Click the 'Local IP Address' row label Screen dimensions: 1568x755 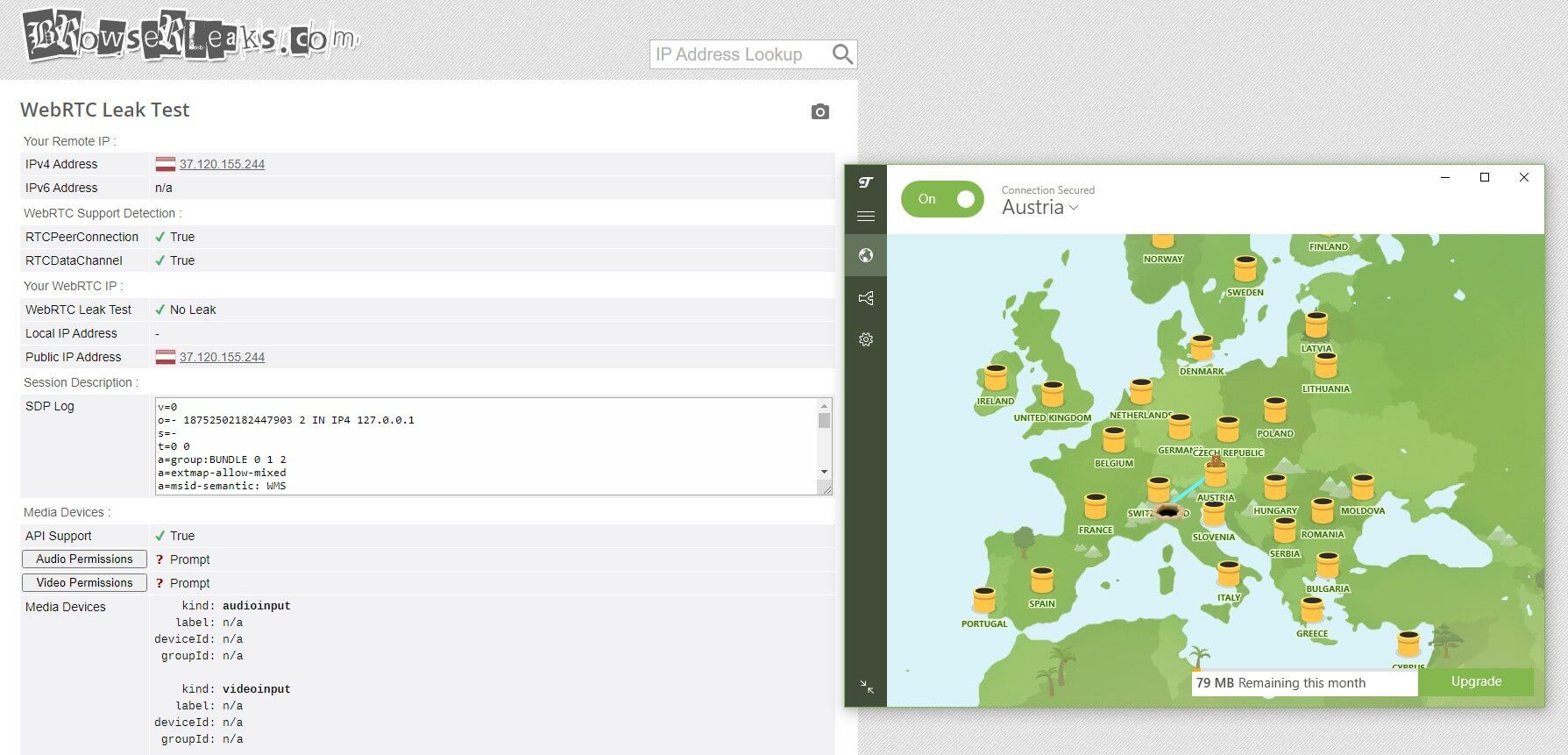71,333
